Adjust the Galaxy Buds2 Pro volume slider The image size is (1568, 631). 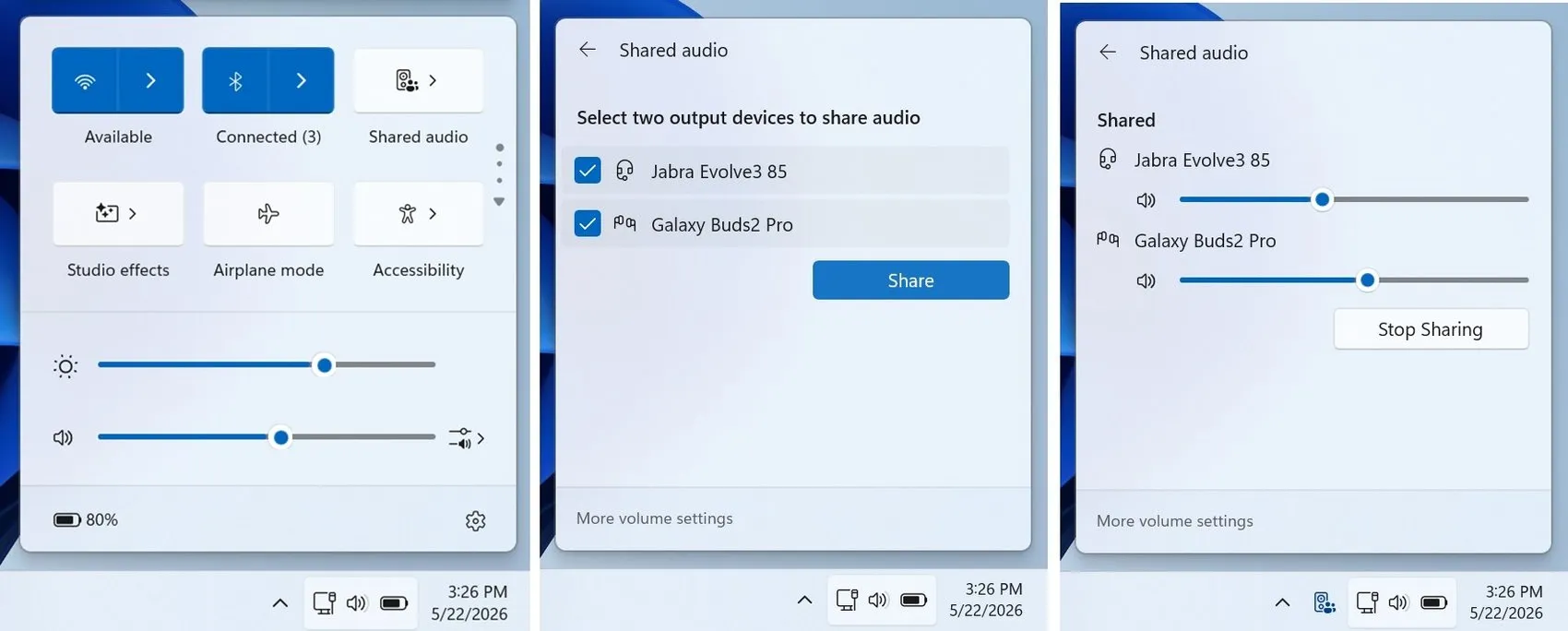(x=1354, y=280)
